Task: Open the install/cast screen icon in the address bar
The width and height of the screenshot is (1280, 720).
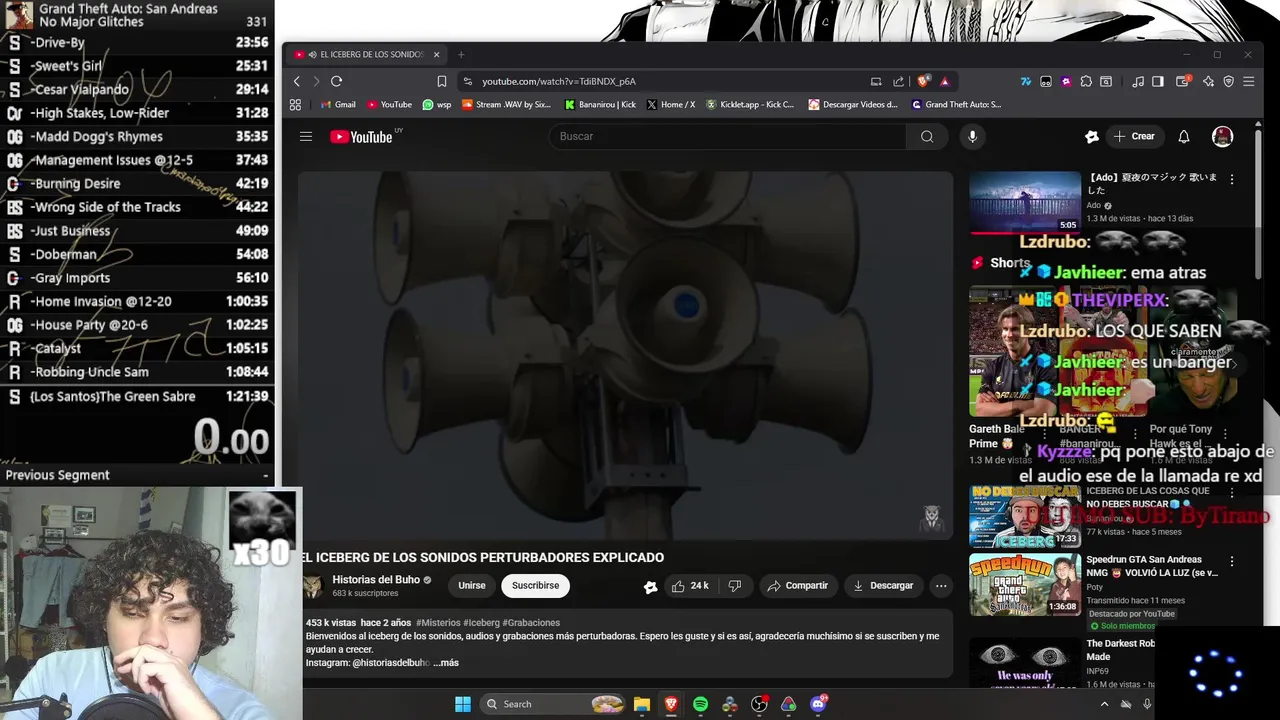Action: coord(876,81)
